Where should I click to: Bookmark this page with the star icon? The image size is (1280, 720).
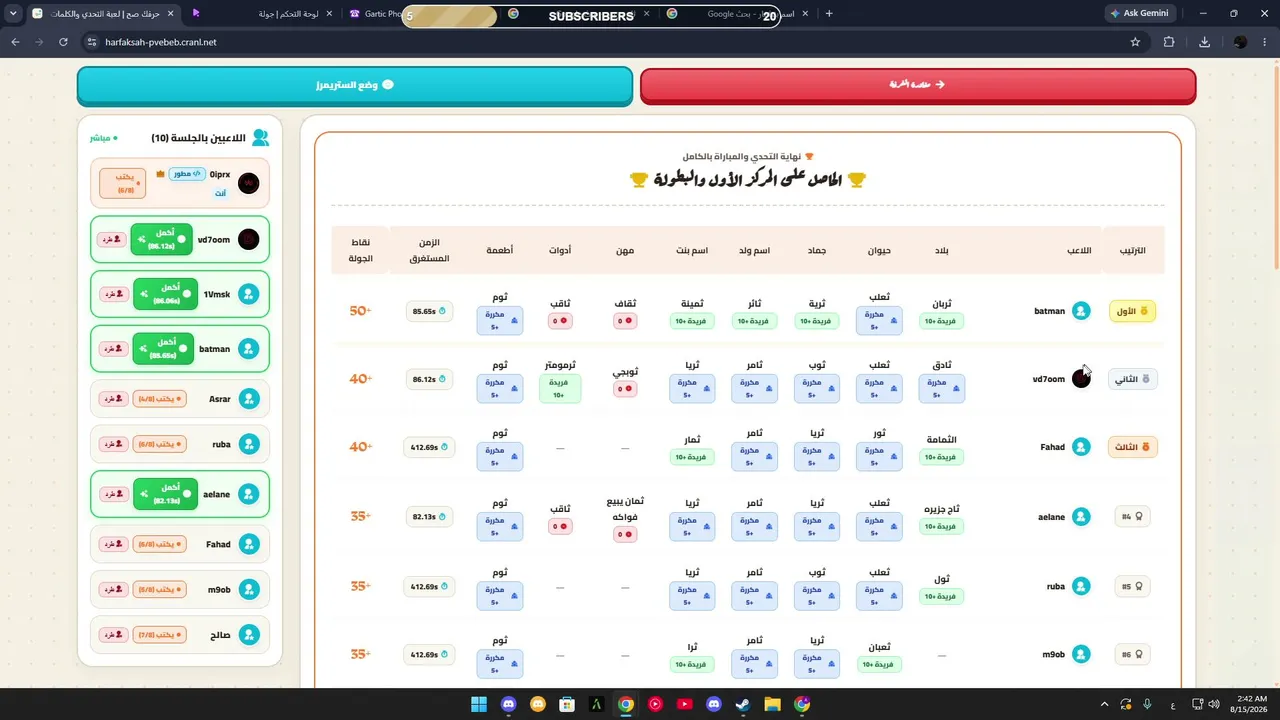[1135, 42]
